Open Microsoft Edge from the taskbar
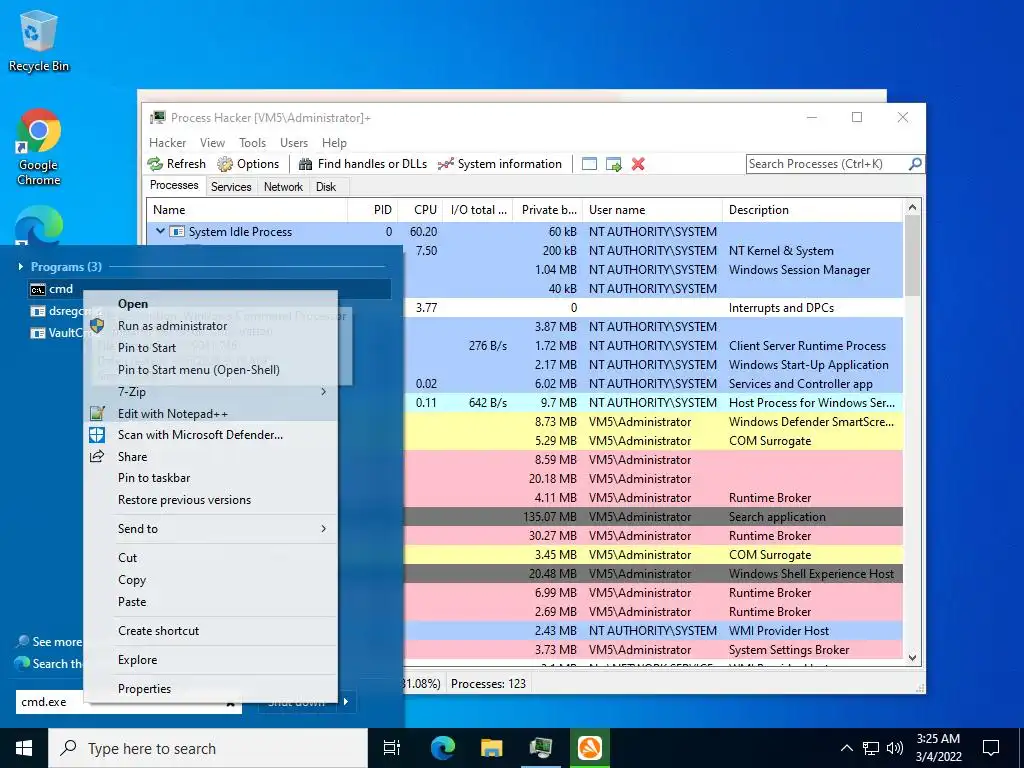Screen dimensions: 1024x768 (443, 748)
